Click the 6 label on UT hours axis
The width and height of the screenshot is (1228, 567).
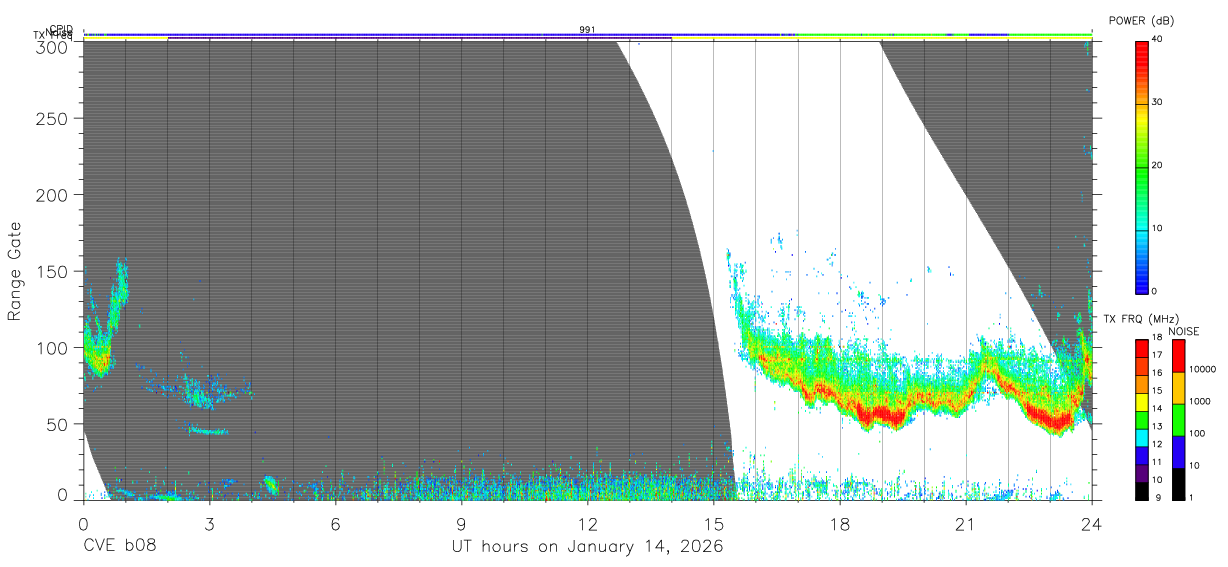tap(335, 524)
